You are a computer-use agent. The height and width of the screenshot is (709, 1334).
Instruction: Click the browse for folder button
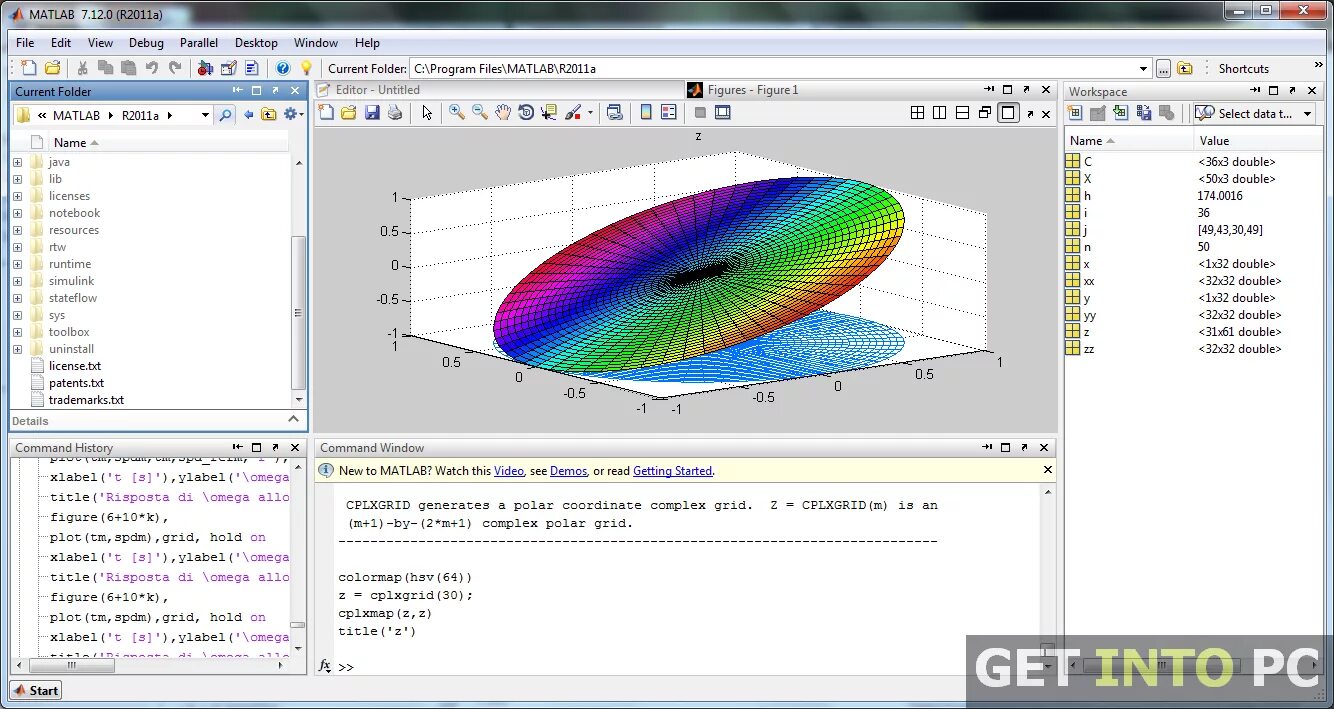[1163, 68]
